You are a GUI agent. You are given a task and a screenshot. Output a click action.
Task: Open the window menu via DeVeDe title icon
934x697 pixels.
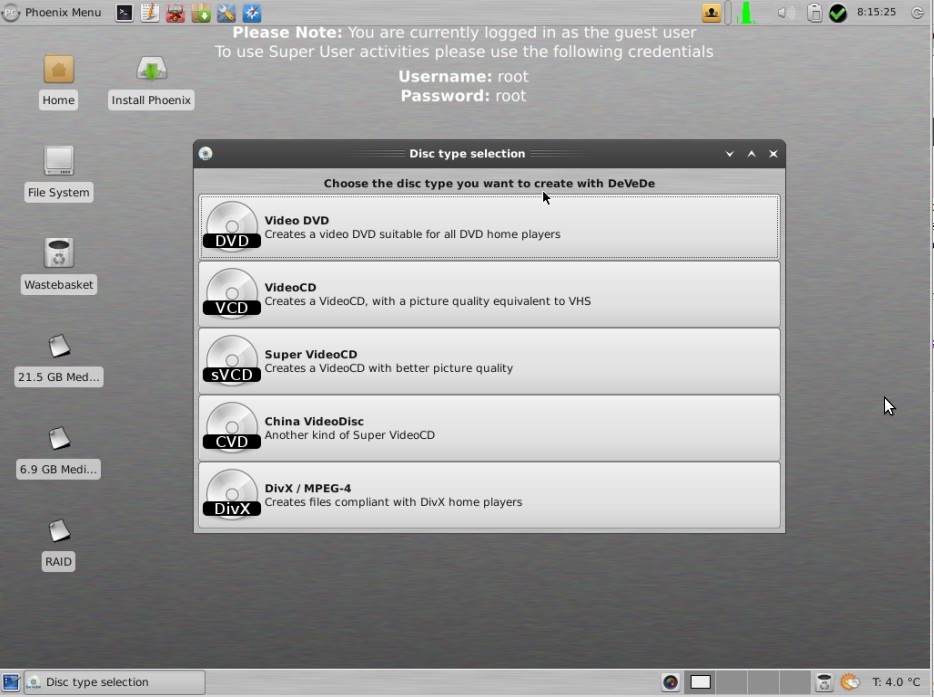(x=206, y=154)
